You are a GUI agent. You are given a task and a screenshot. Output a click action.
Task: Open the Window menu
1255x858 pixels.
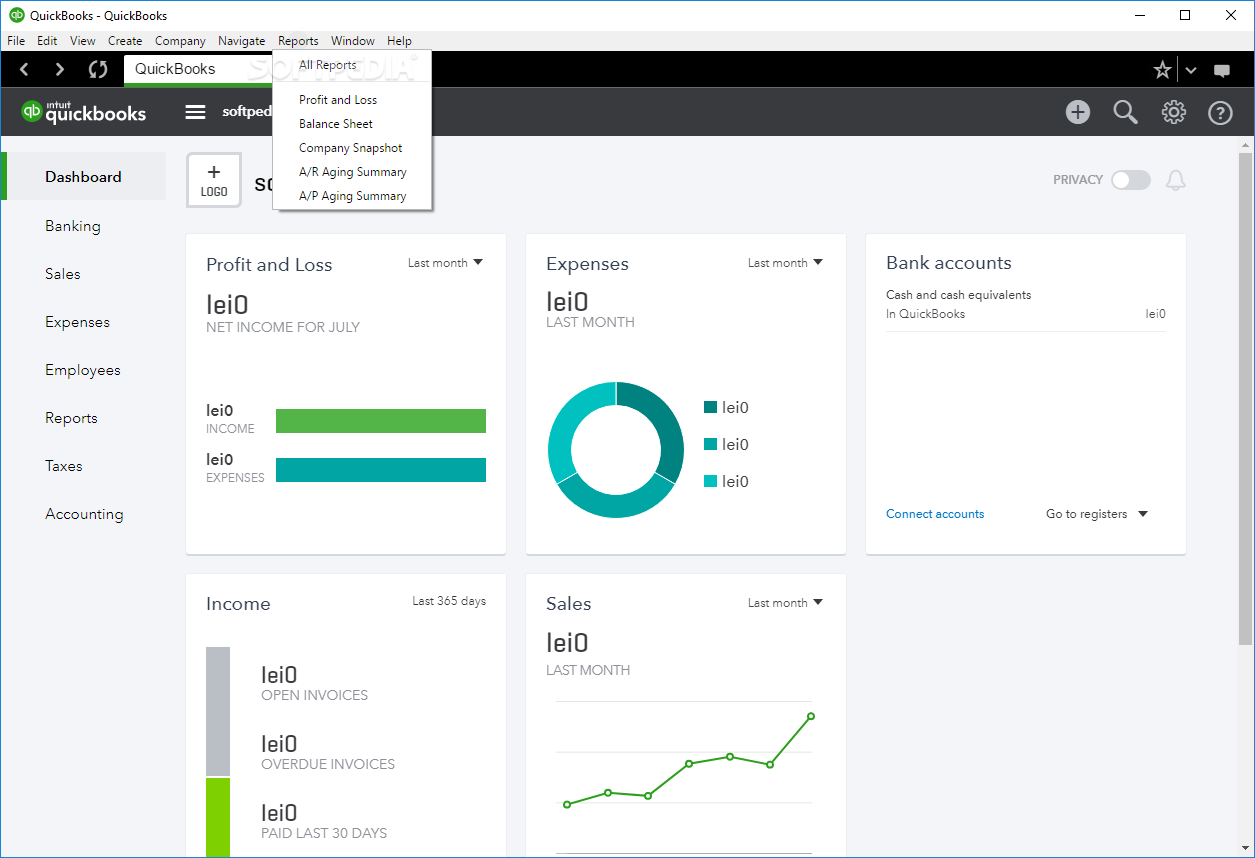[x=353, y=41]
